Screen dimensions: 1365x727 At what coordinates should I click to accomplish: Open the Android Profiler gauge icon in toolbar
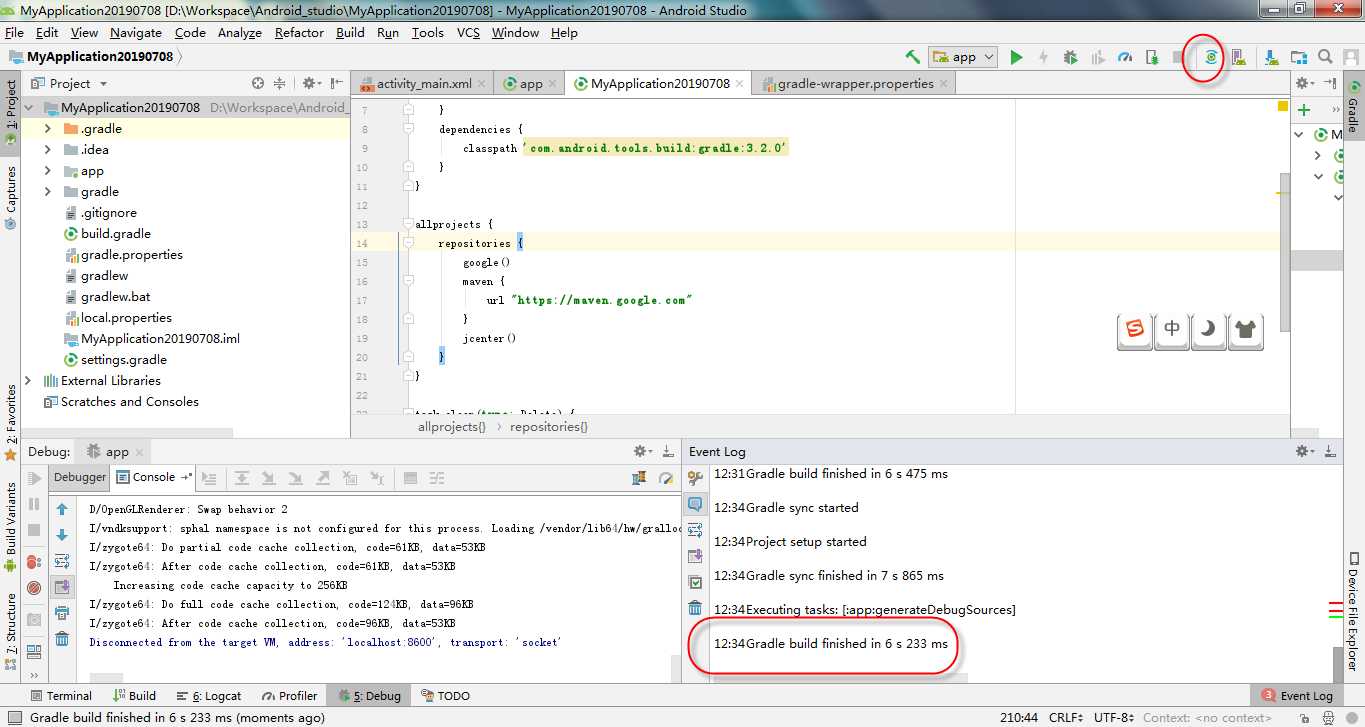(1125, 58)
